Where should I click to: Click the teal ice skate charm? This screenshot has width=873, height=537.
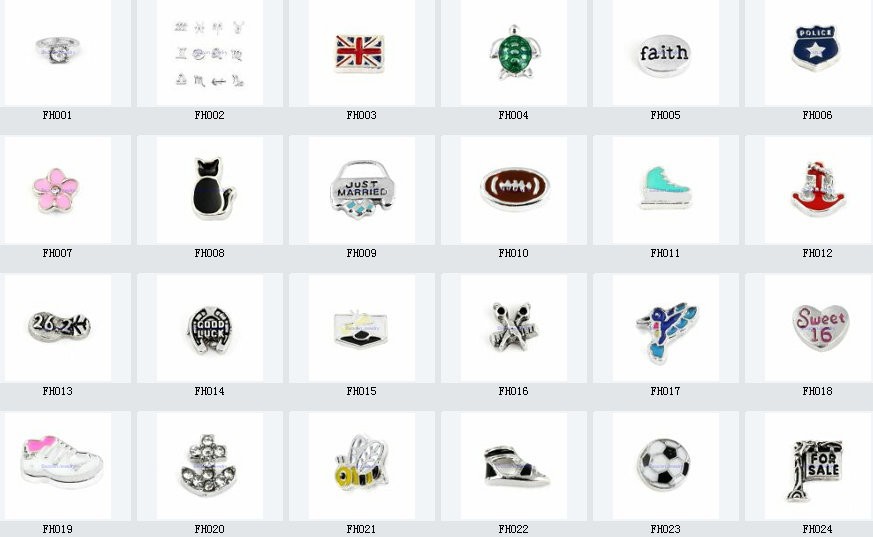665,188
